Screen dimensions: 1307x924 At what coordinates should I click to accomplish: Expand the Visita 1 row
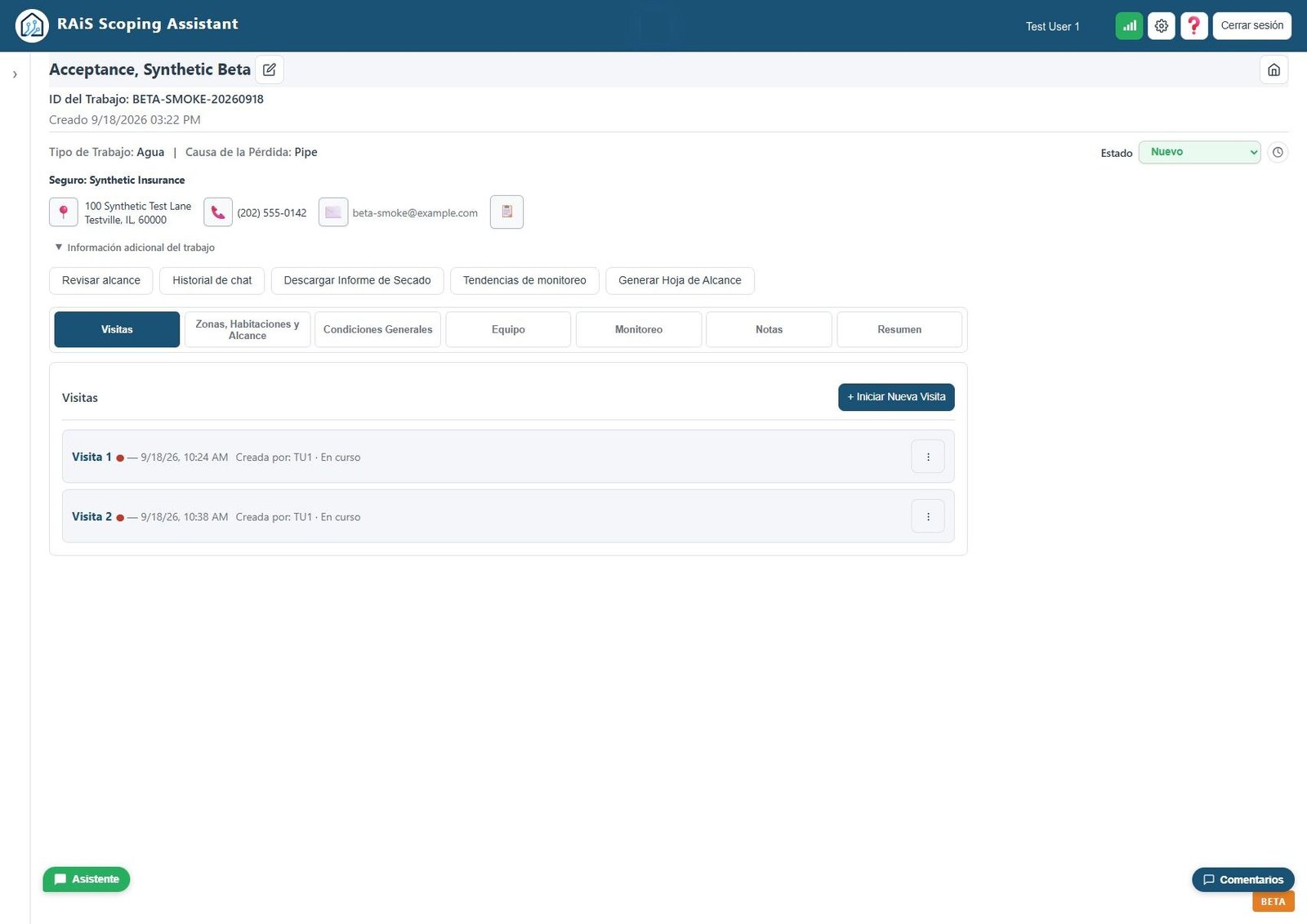pos(508,457)
